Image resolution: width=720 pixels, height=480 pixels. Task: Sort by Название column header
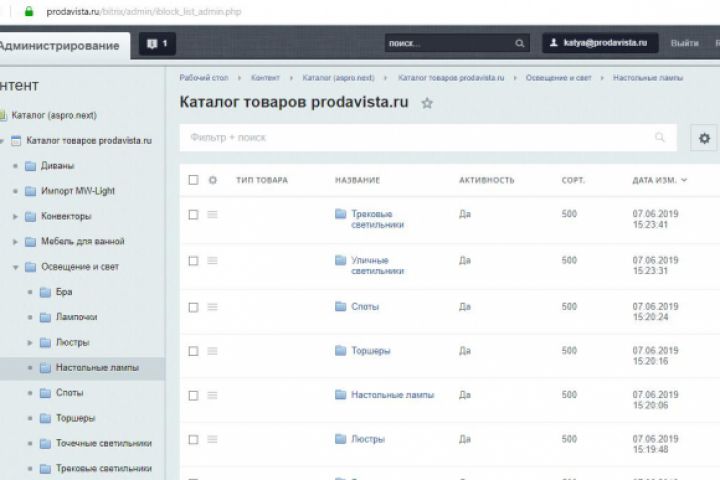point(357,180)
